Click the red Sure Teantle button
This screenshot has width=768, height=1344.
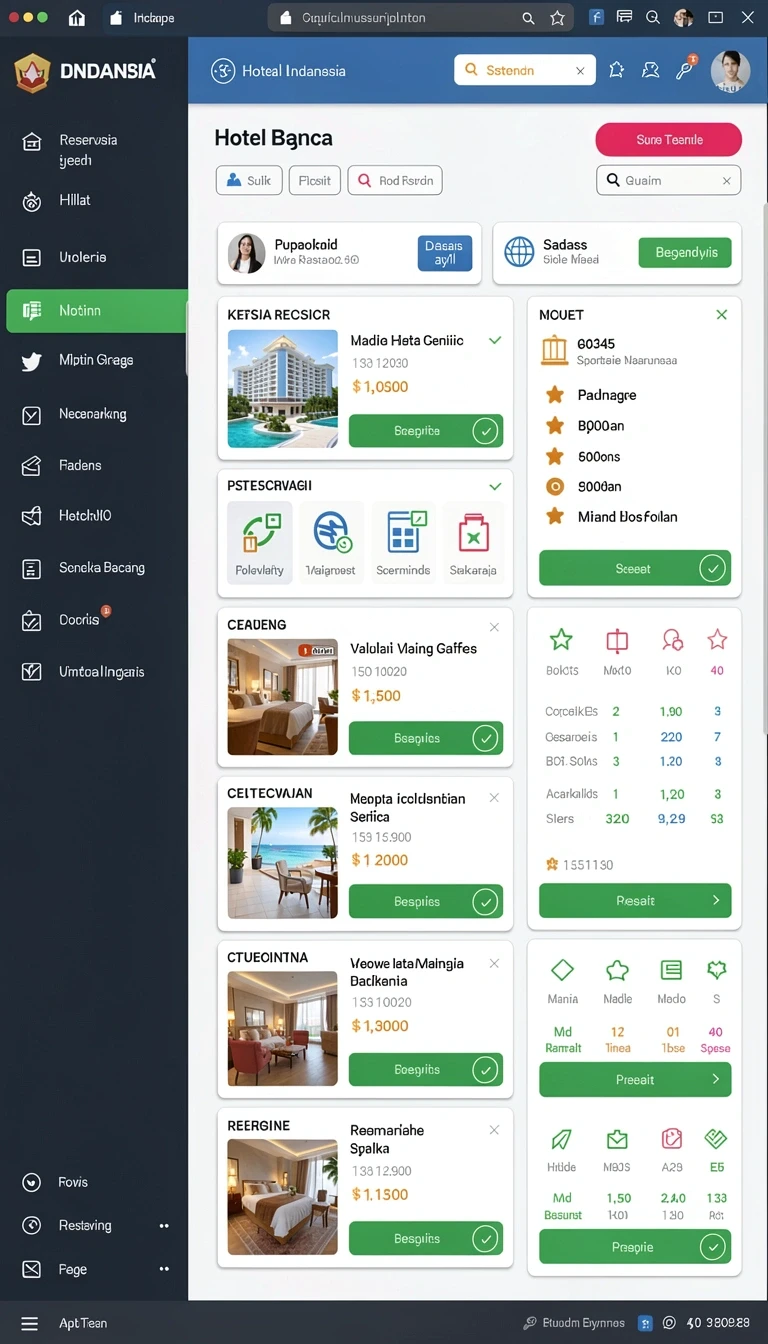(668, 140)
